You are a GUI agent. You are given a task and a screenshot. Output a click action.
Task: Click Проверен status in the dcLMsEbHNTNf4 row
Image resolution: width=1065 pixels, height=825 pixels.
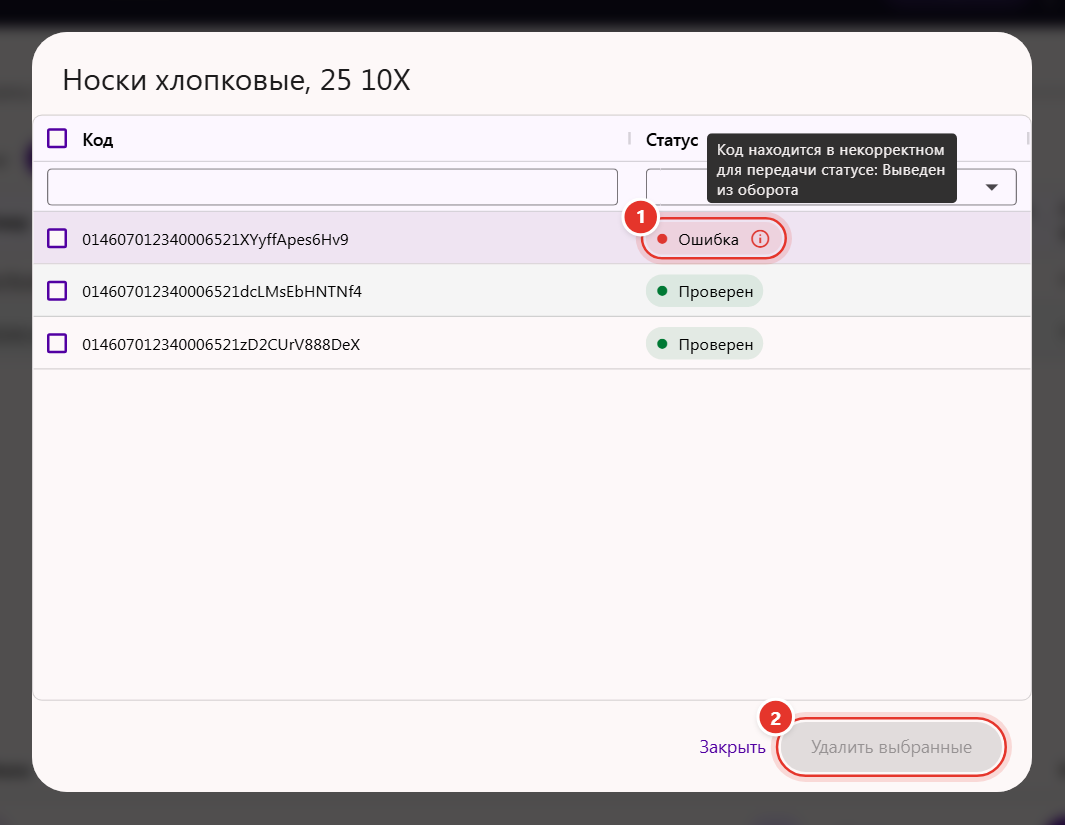704,291
